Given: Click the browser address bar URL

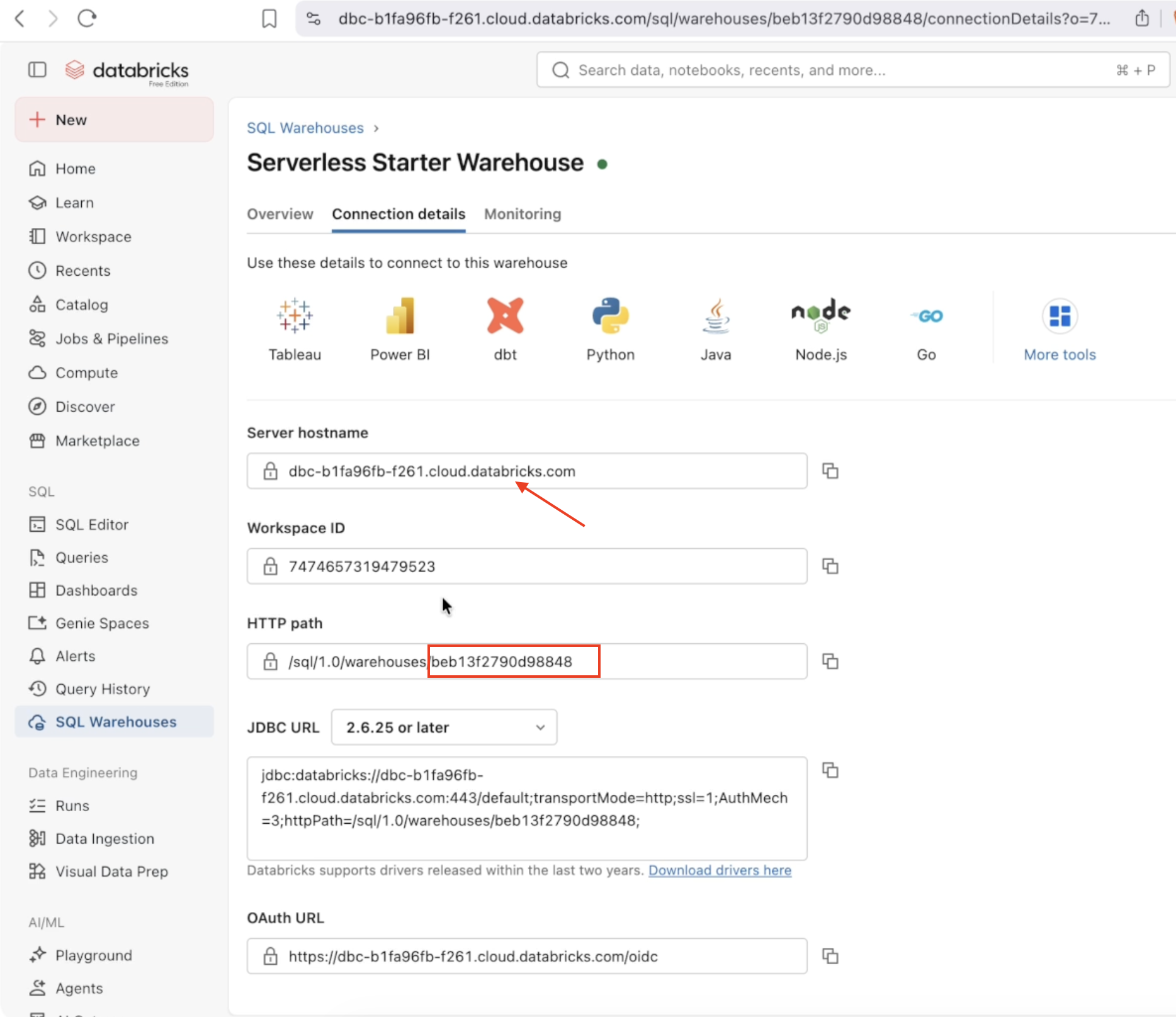Looking at the screenshot, I should click(724, 19).
